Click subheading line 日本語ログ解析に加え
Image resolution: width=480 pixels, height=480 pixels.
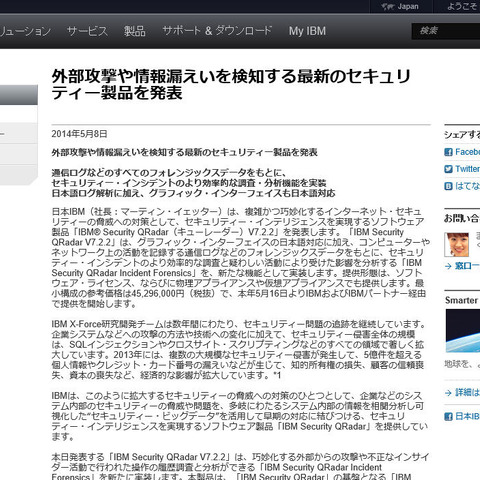pos(193,193)
